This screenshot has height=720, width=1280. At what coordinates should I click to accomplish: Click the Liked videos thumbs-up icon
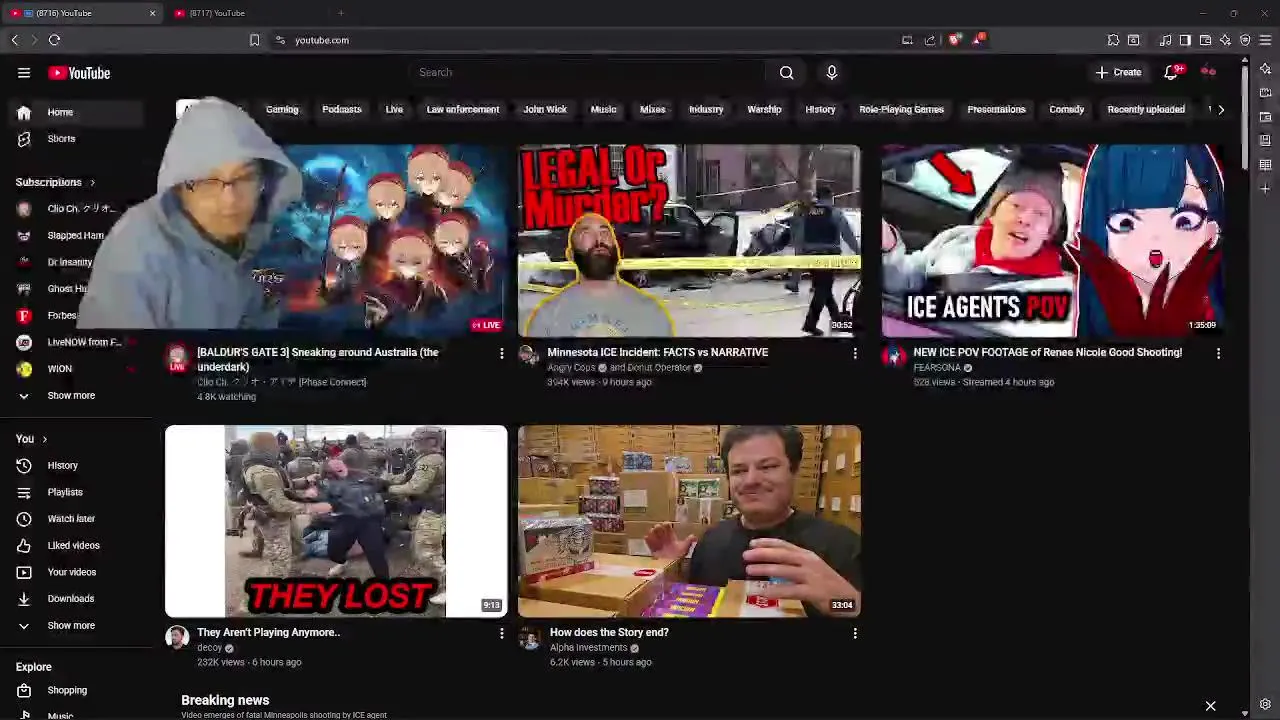click(x=24, y=545)
